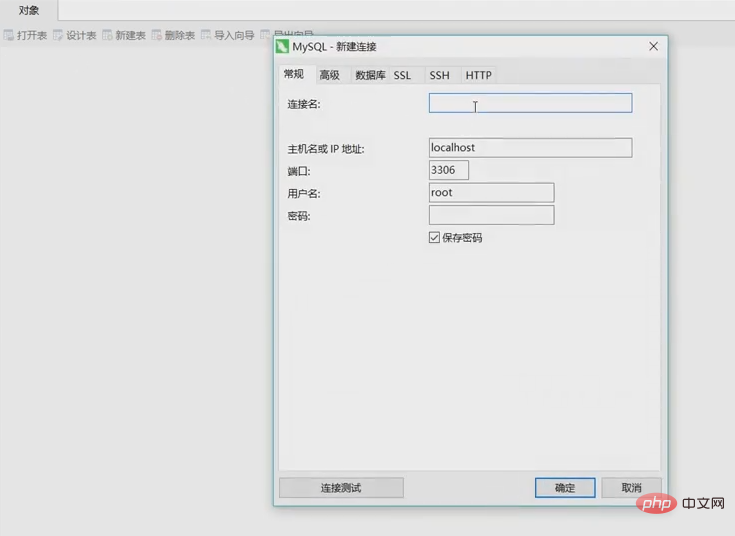The width and height of the screenshot is (735, 536).
Task: Click the host field containing localhost
Action: 530,148
